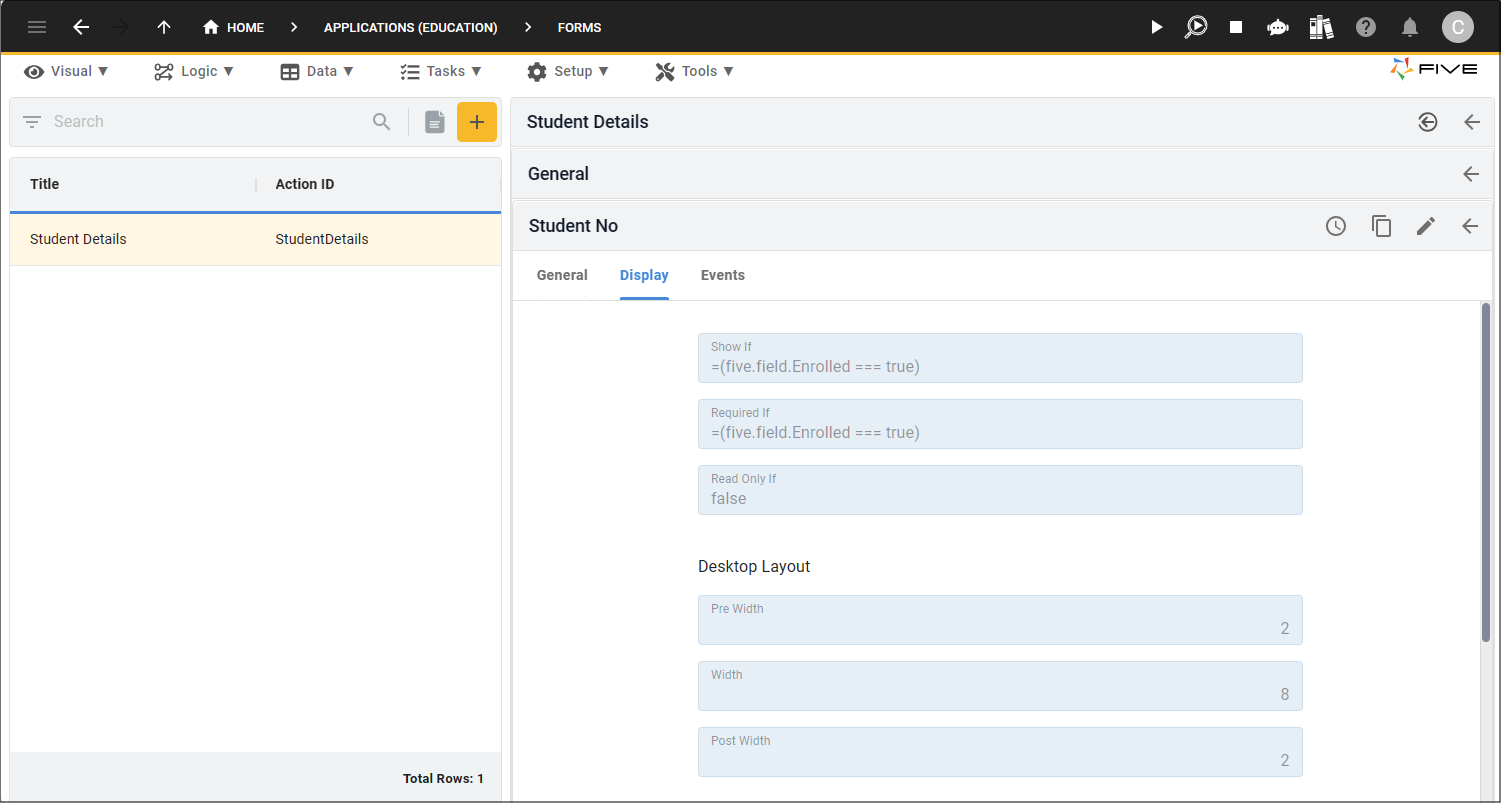The image size is (1501, 803).
Task: Click the Total Rows: 1 footer text
Action: [x=443, y=778]
